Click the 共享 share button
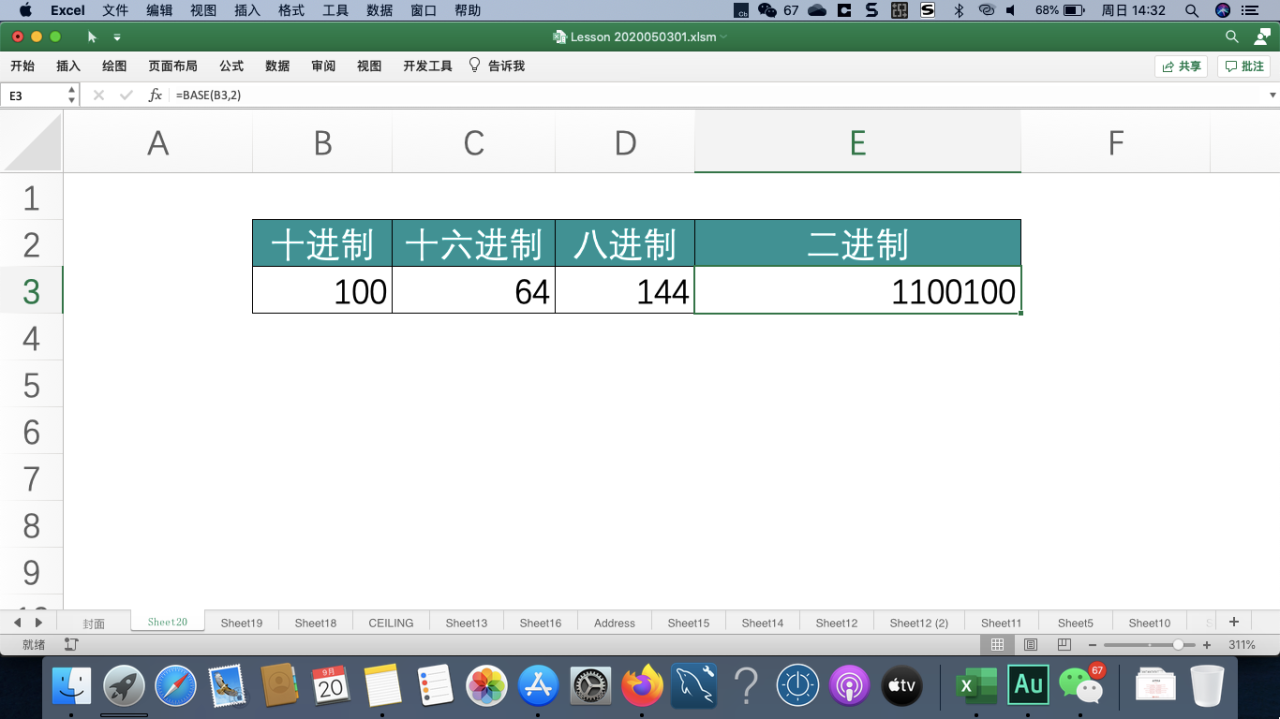 point(1181,66)
